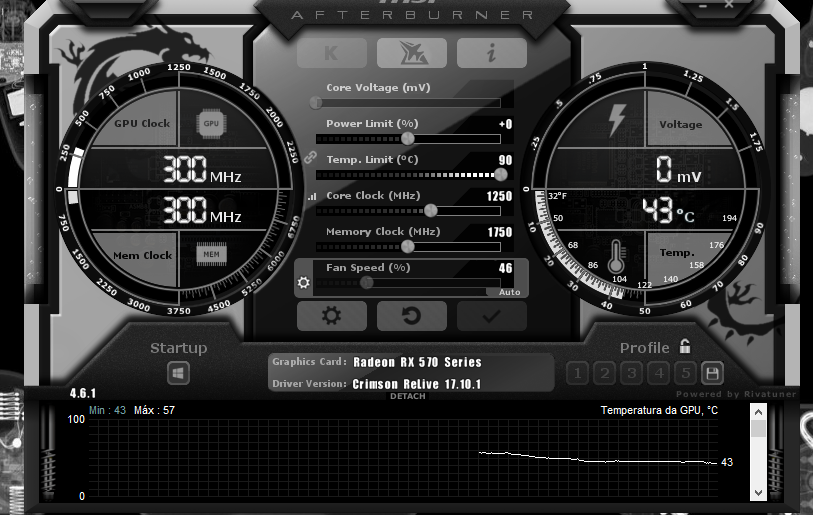
Task: Toggle the Windows Startup icon
Action: click(178, 373)
